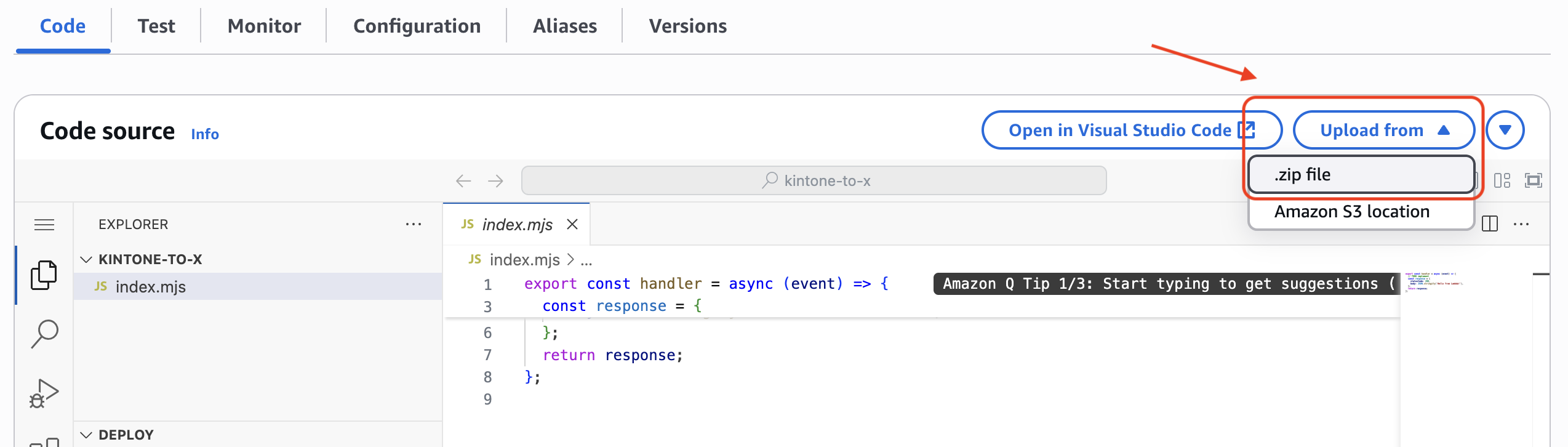The width and height of the screenshot is (1568, 447).
Task: Open the Explorer panel ellipsis actions menu
Action: (x=413, y=223)
